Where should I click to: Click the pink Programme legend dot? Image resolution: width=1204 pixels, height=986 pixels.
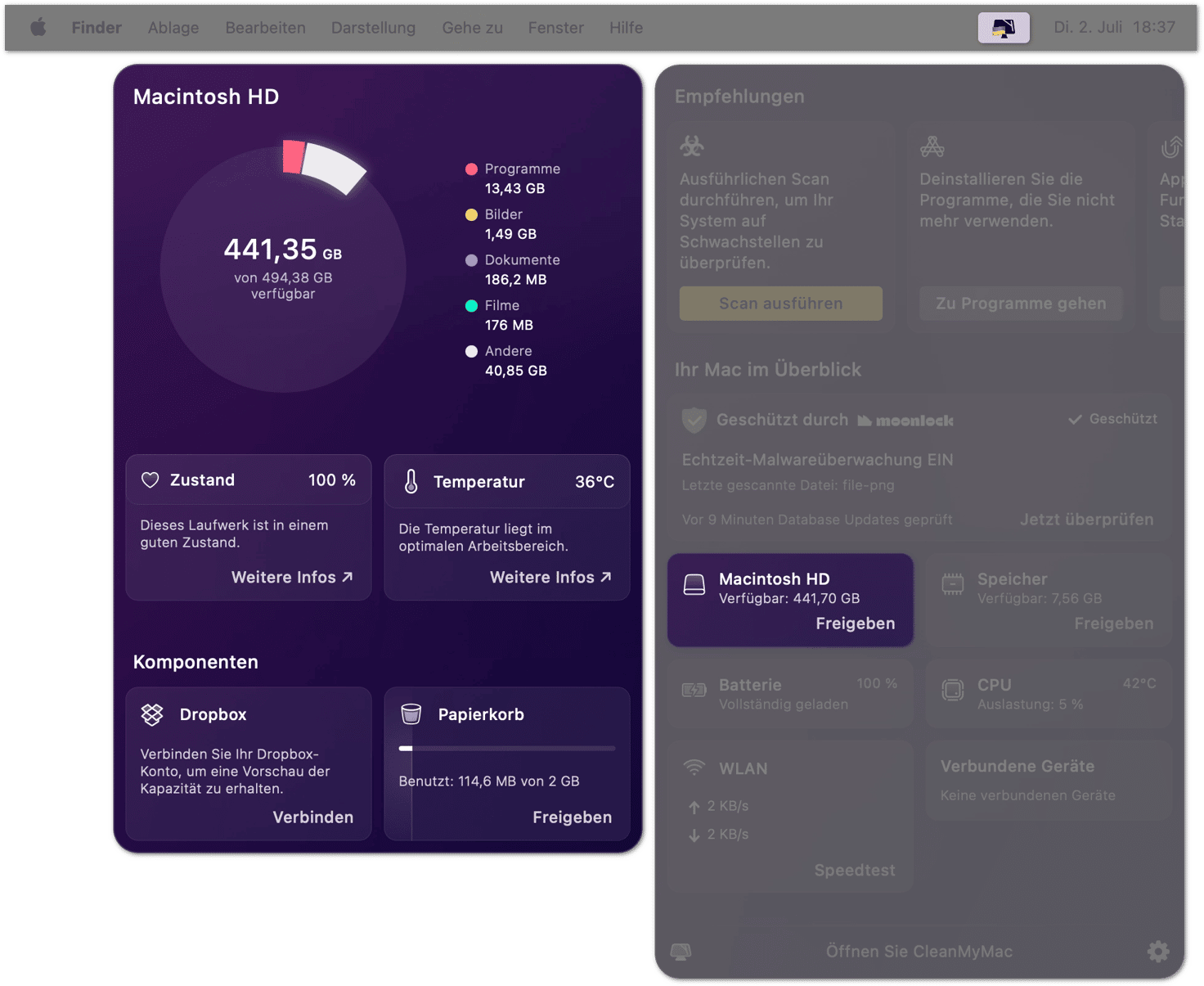(471, 169)
